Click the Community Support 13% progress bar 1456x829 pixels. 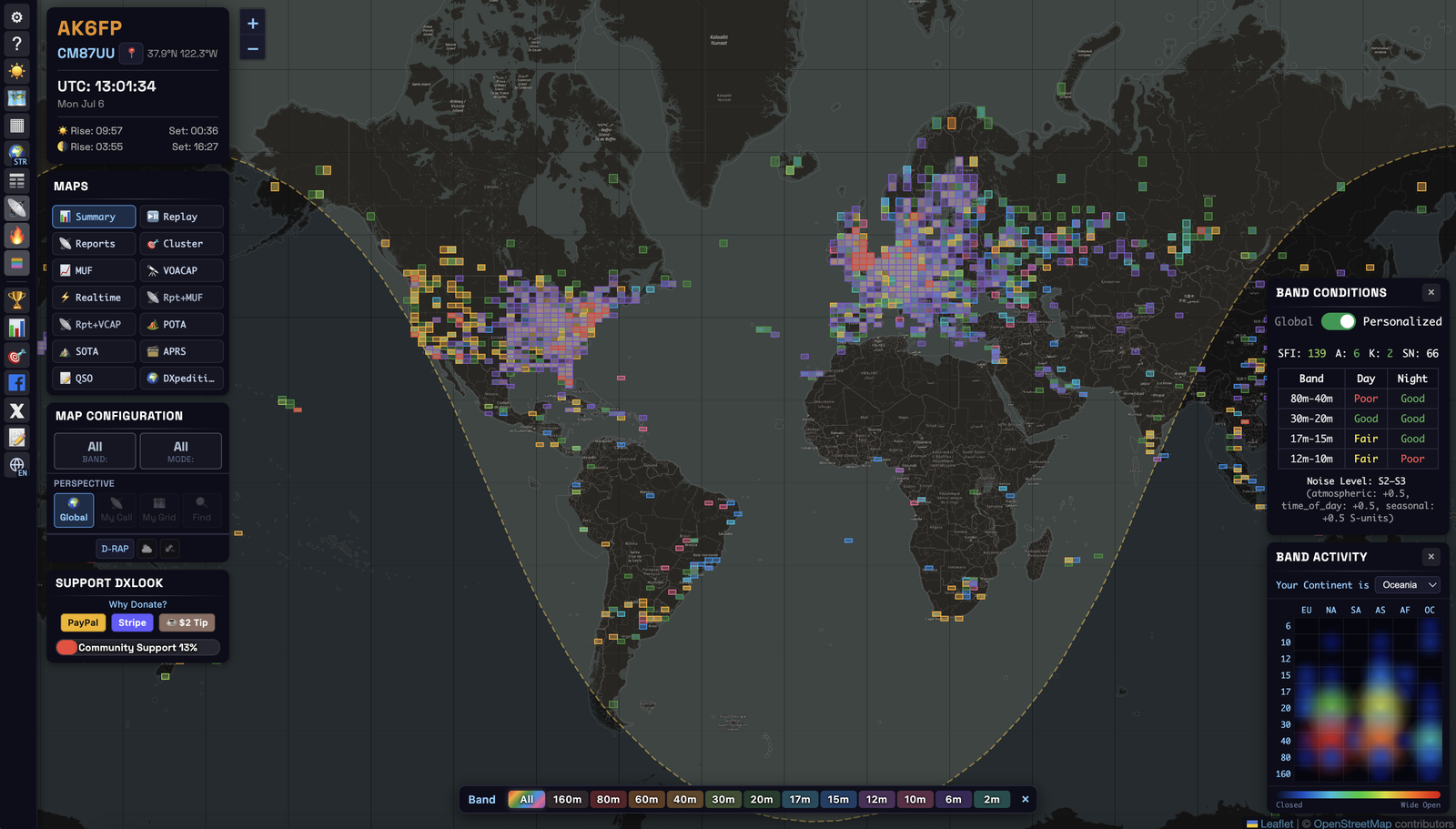coord(137,648)
